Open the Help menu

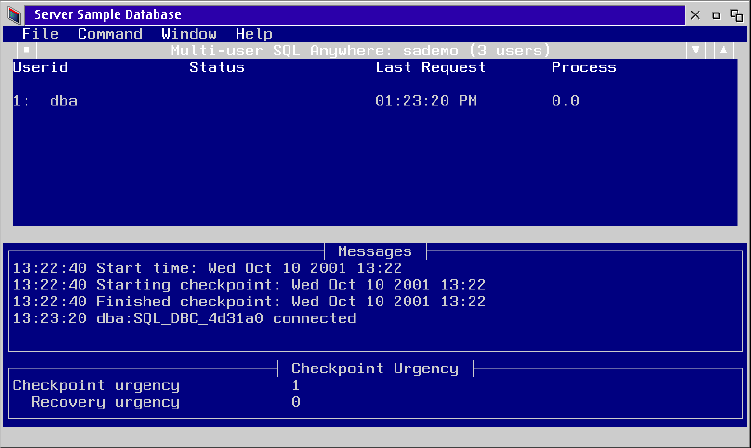coord(254,34)
